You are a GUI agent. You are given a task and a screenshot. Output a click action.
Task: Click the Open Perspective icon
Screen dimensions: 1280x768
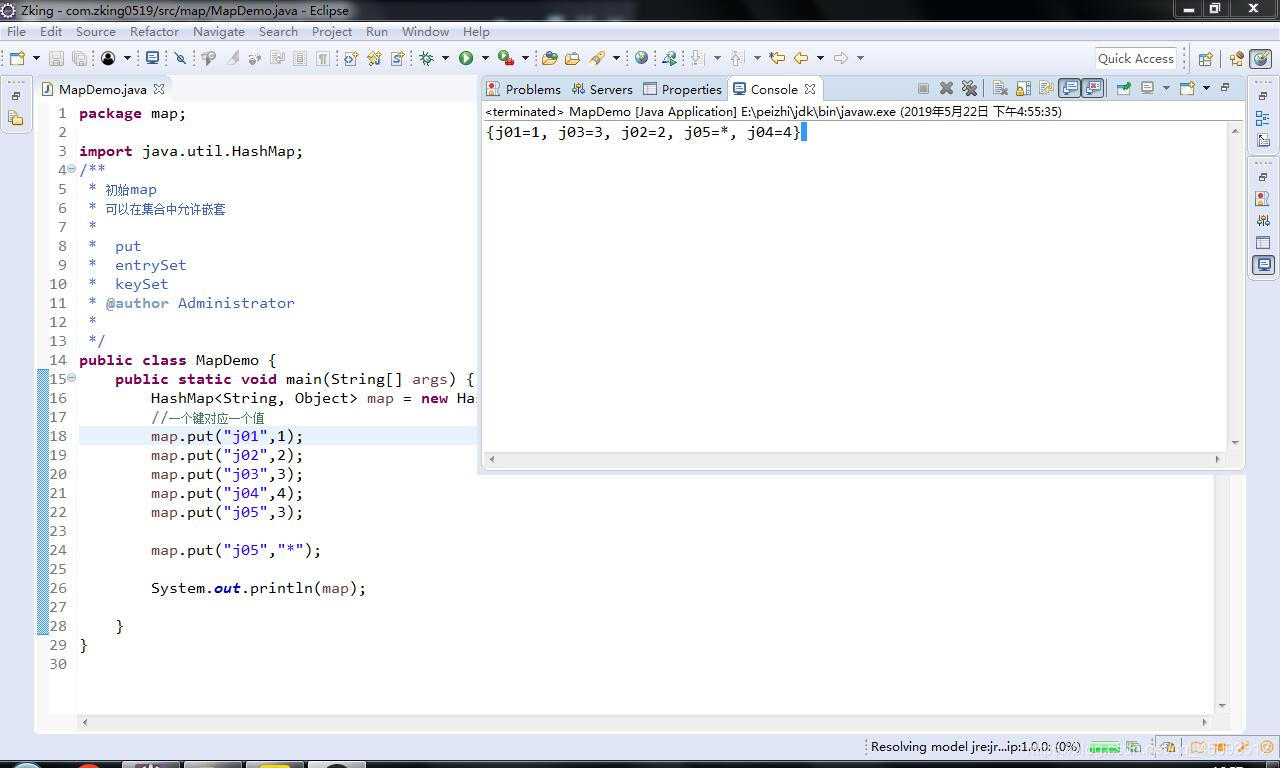1205,58
